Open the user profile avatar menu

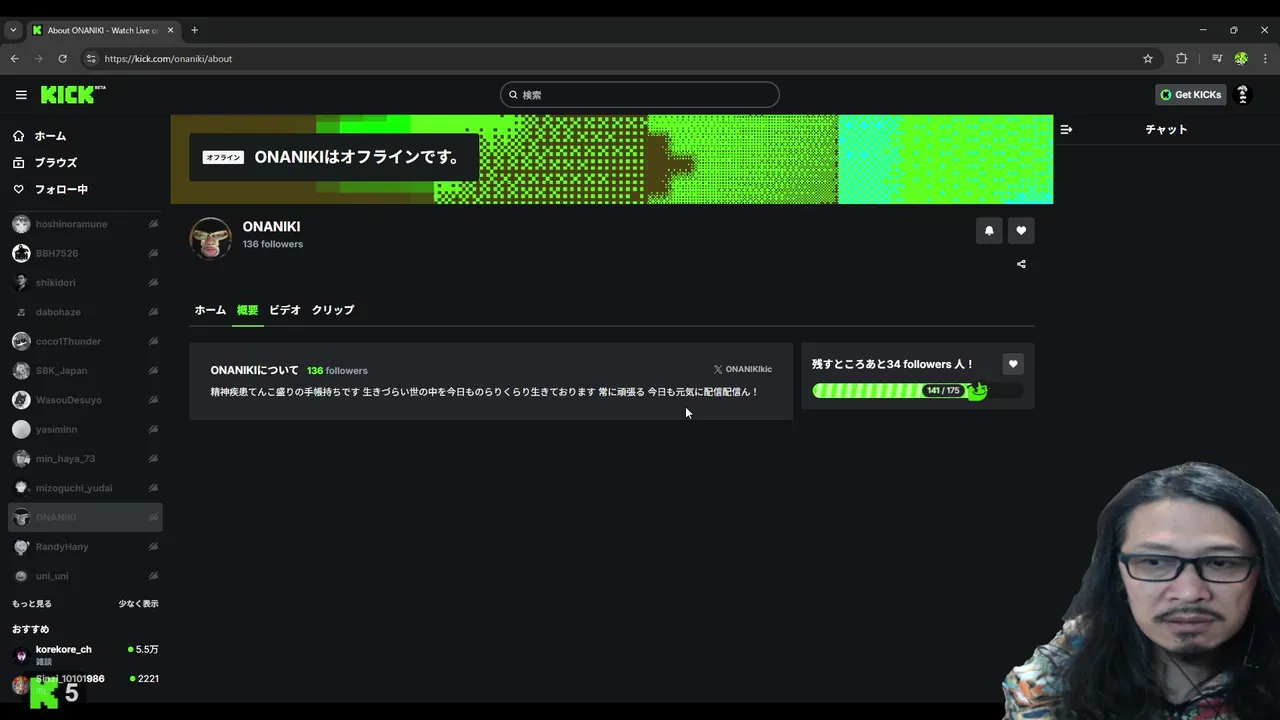[x=1243, y=95]
